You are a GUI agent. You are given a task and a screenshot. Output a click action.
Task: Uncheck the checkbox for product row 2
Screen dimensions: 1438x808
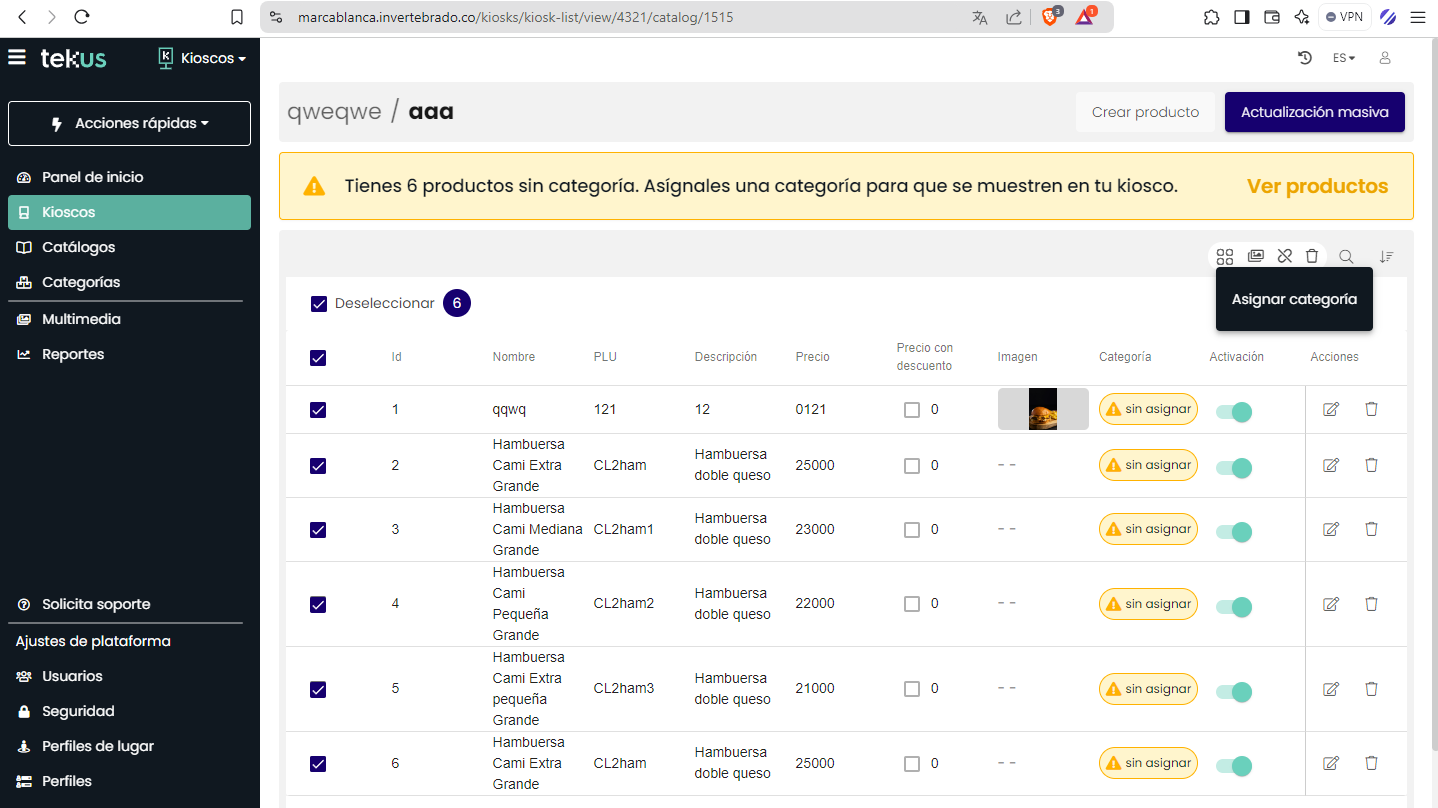pyautogui.click(x=318, y=466)
